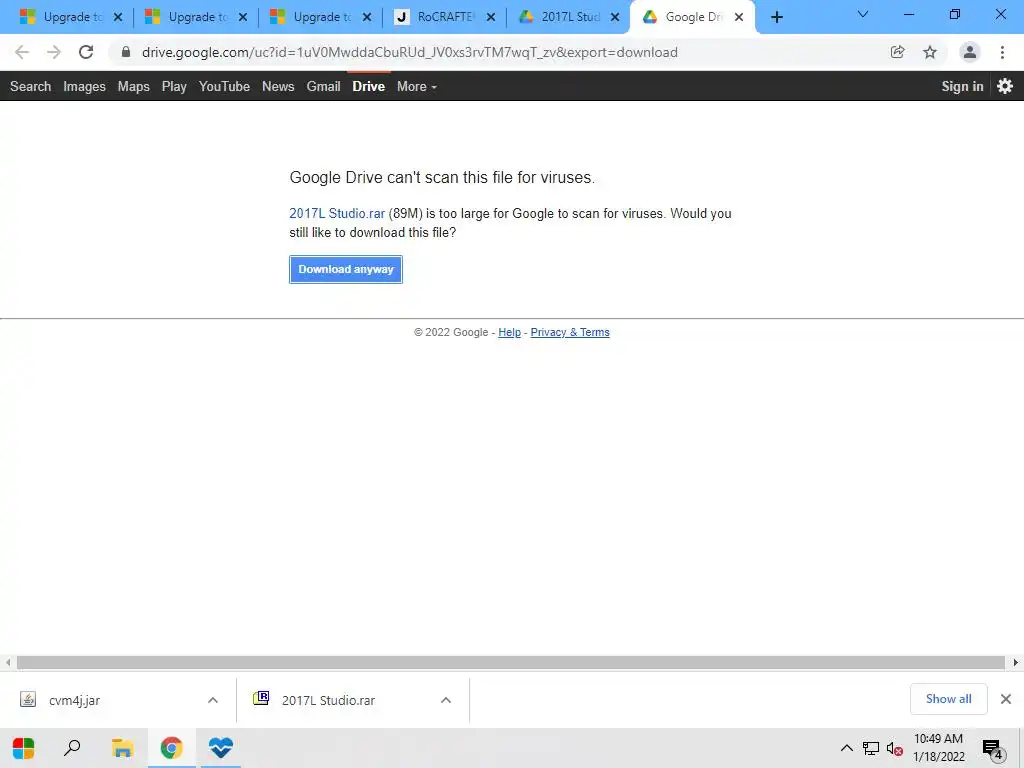Switch to the RoCRAFTE tab
This screenshot has height=768, width=1024.
click(x=445, y=17)
